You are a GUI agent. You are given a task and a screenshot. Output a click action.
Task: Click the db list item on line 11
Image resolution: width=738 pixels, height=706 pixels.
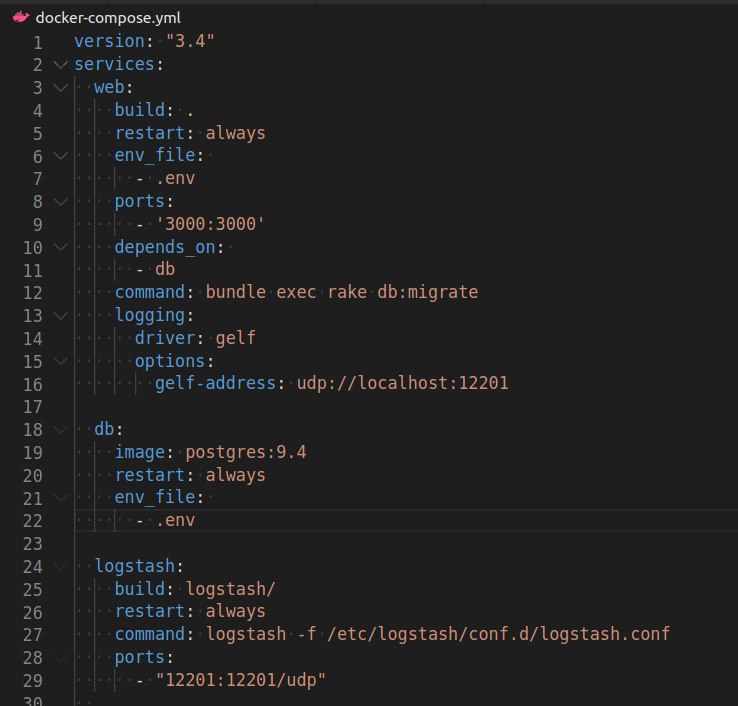(165, 269)
